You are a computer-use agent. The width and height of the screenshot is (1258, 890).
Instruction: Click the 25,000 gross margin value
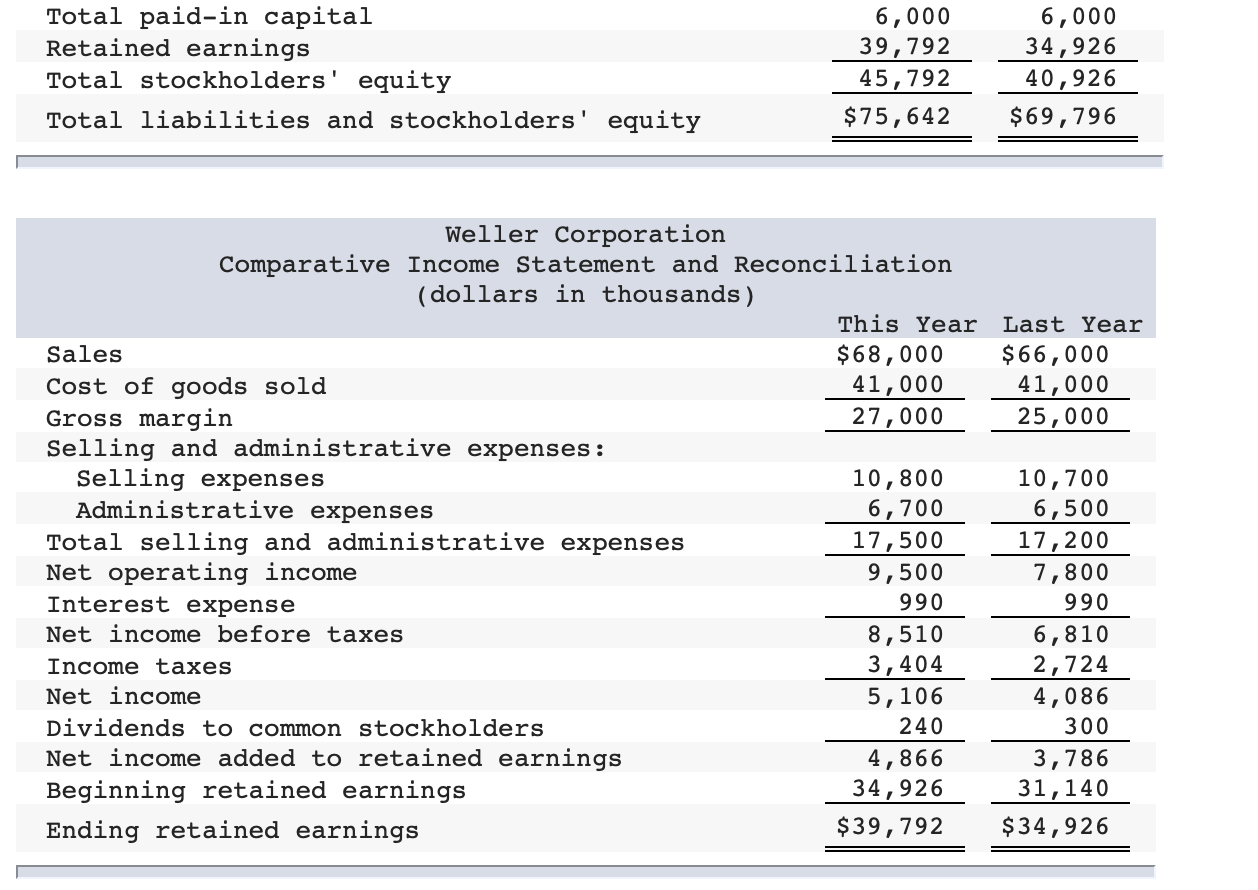1063,416
